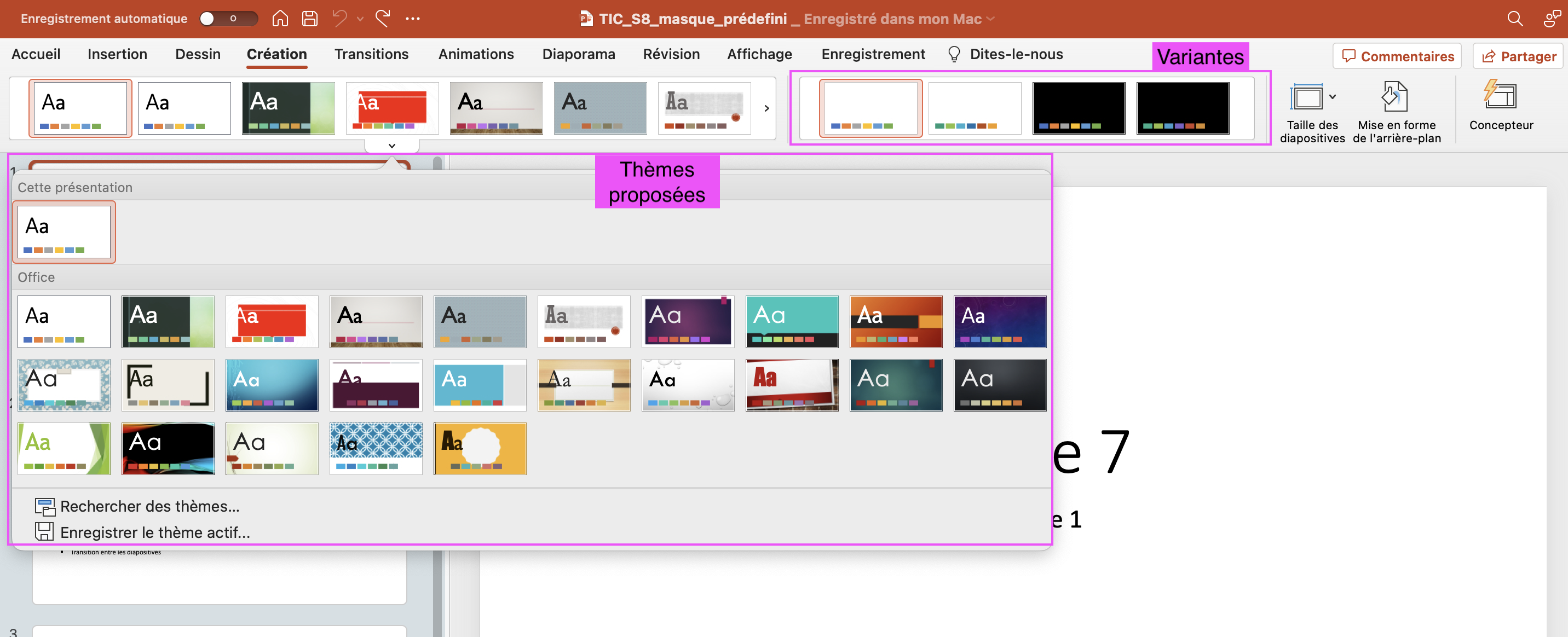Switch to the Révision tab
Image resolution: width=1568 pixels, height=637 pixels.
pyautogui.click(x=671, y=54)
